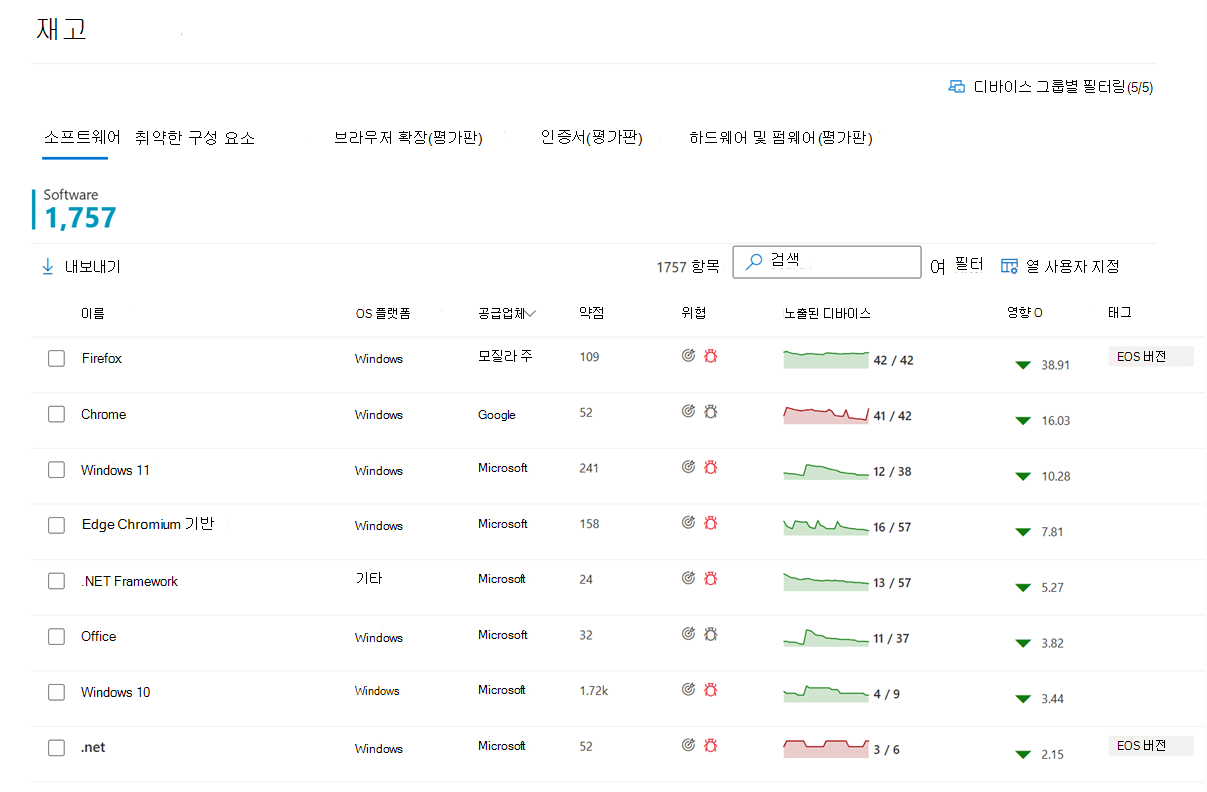Image resolution: width=1207 pixels, height=792 pixels.
Task: Click Chrome vendor Google cell
Action: coord(497,415)
